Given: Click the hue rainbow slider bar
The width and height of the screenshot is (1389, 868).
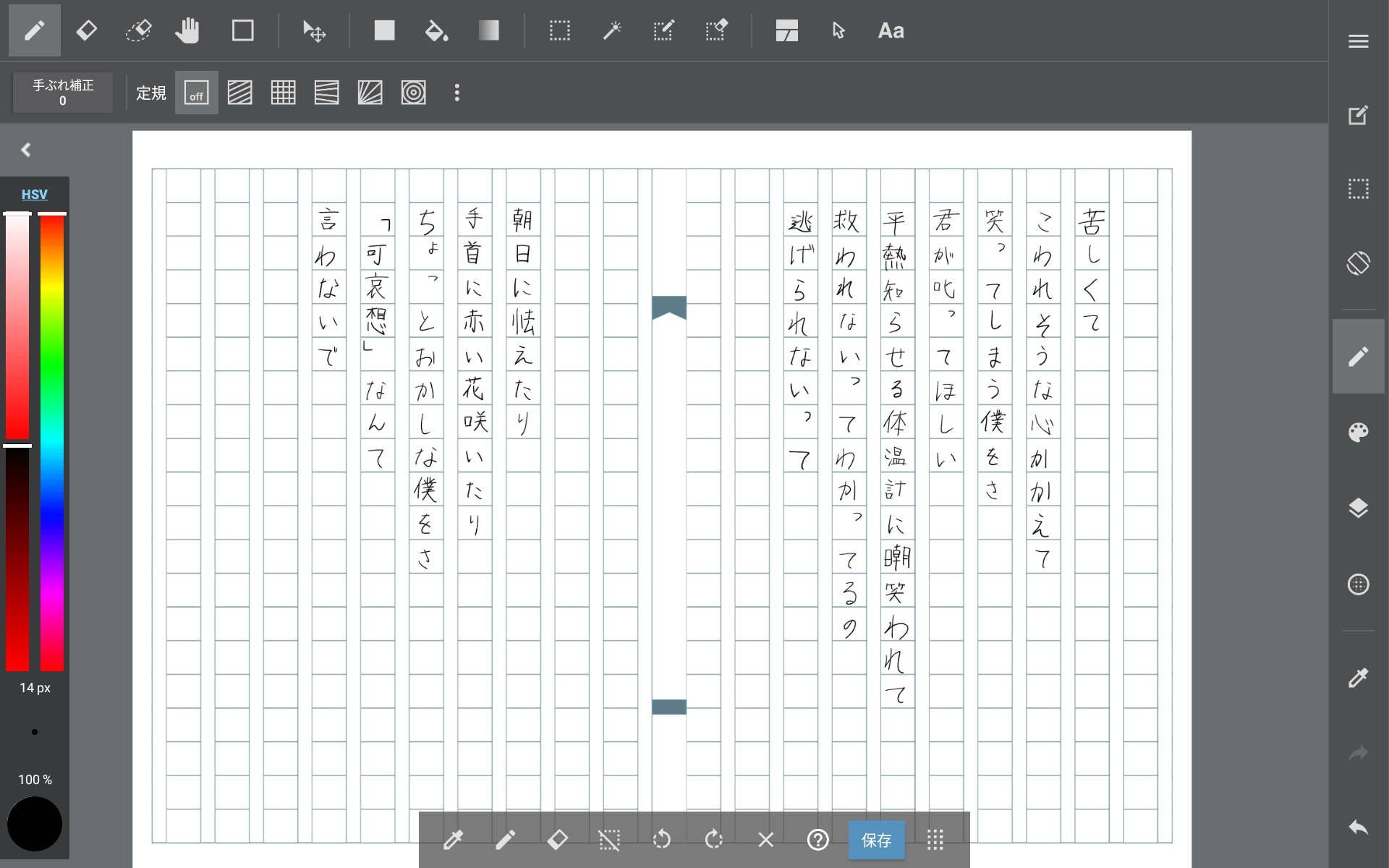Looking at the screenshot, I should click(x=52, y=441).
